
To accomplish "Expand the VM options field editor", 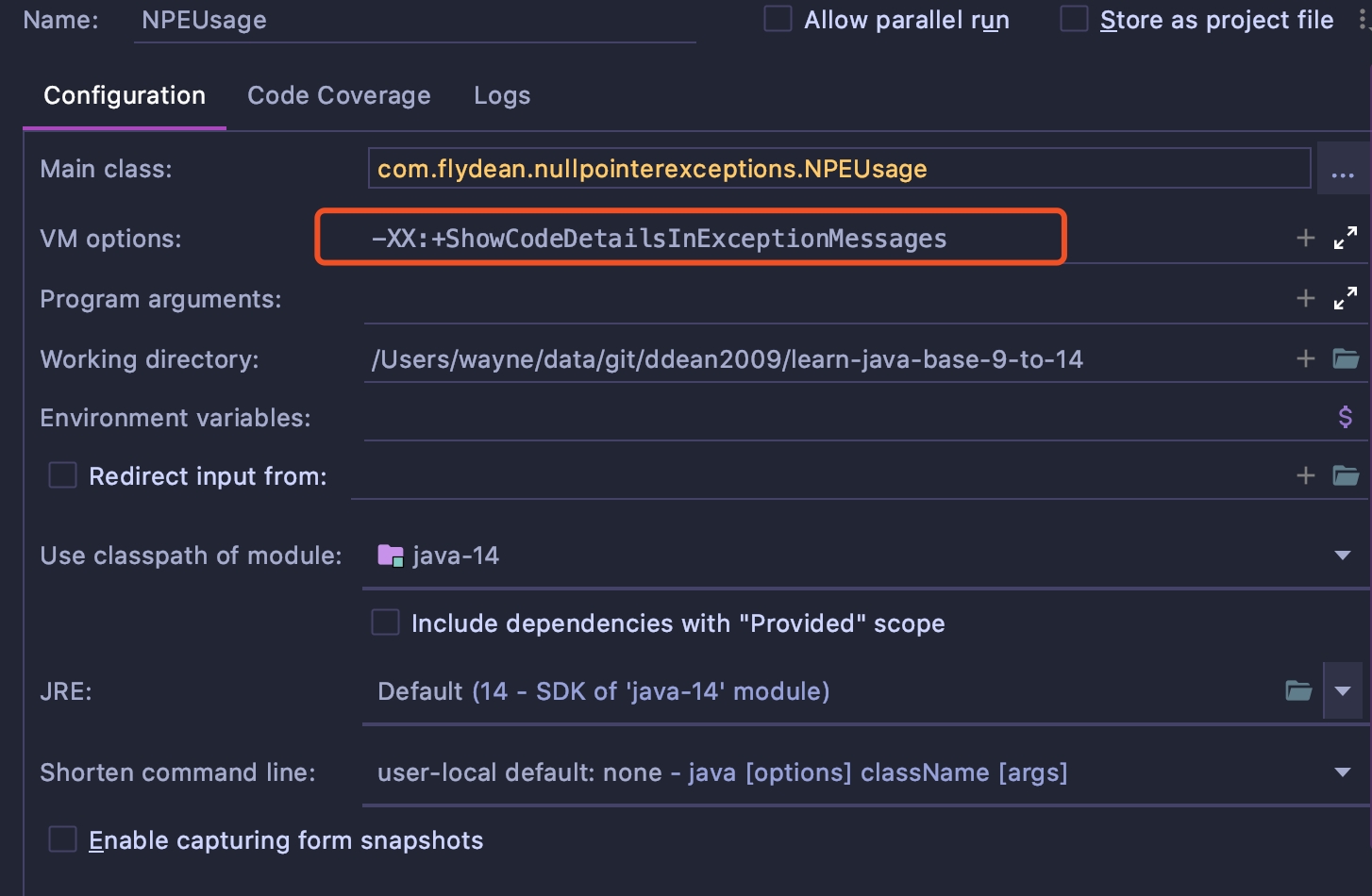I will pos(1345,239).
